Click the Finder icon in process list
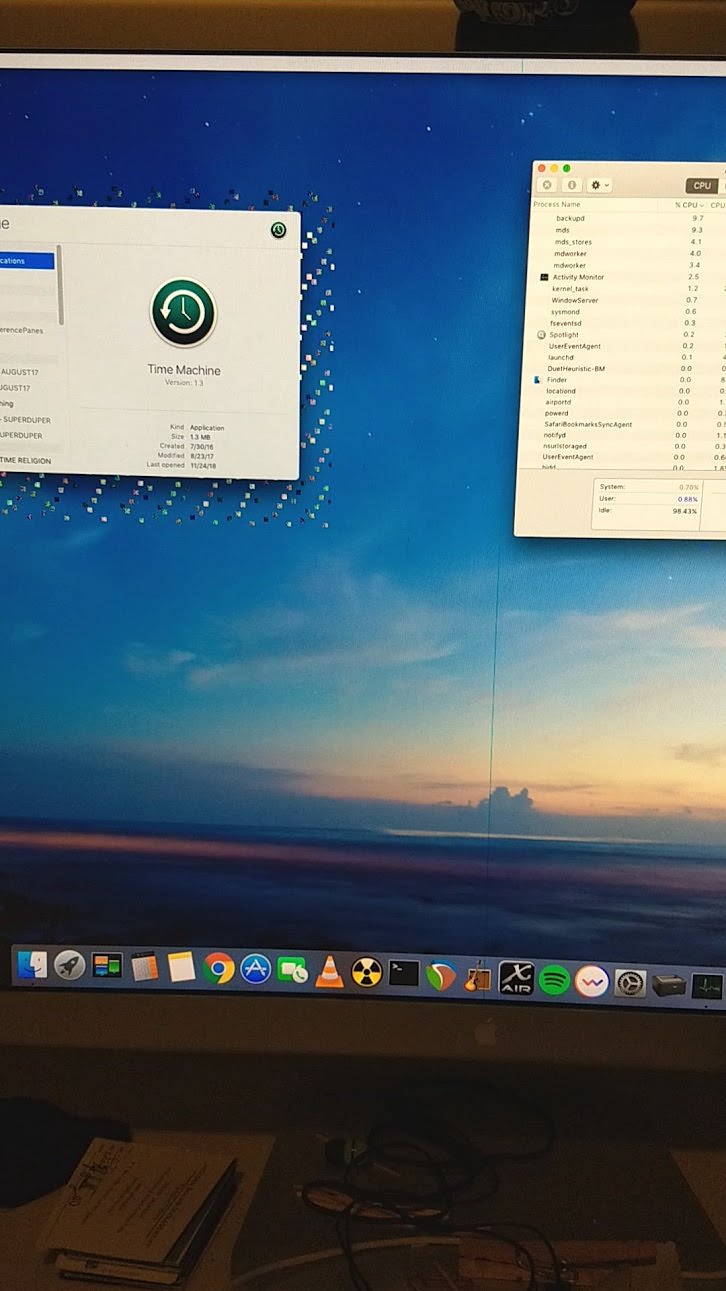 click(538, 380)
